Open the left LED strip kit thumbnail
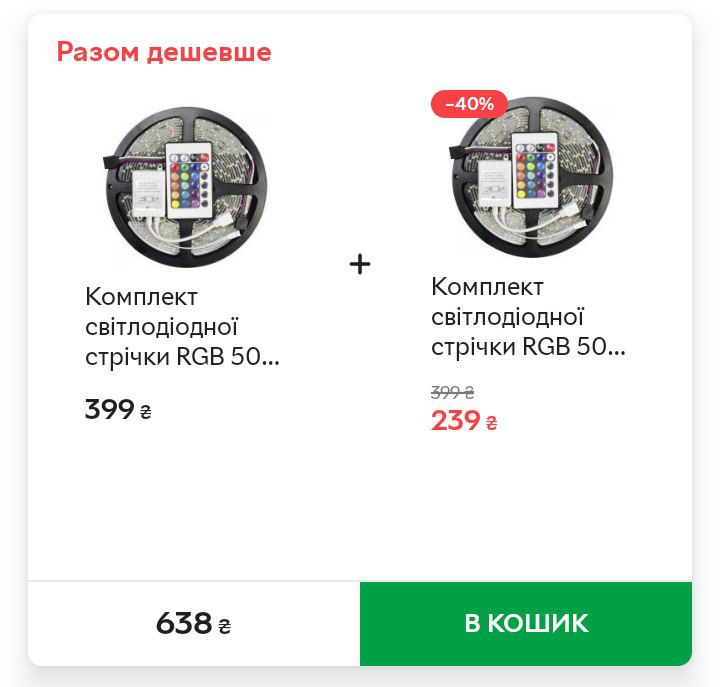The width and height of the screenshot is (720, 687). (x=186, y=187)
